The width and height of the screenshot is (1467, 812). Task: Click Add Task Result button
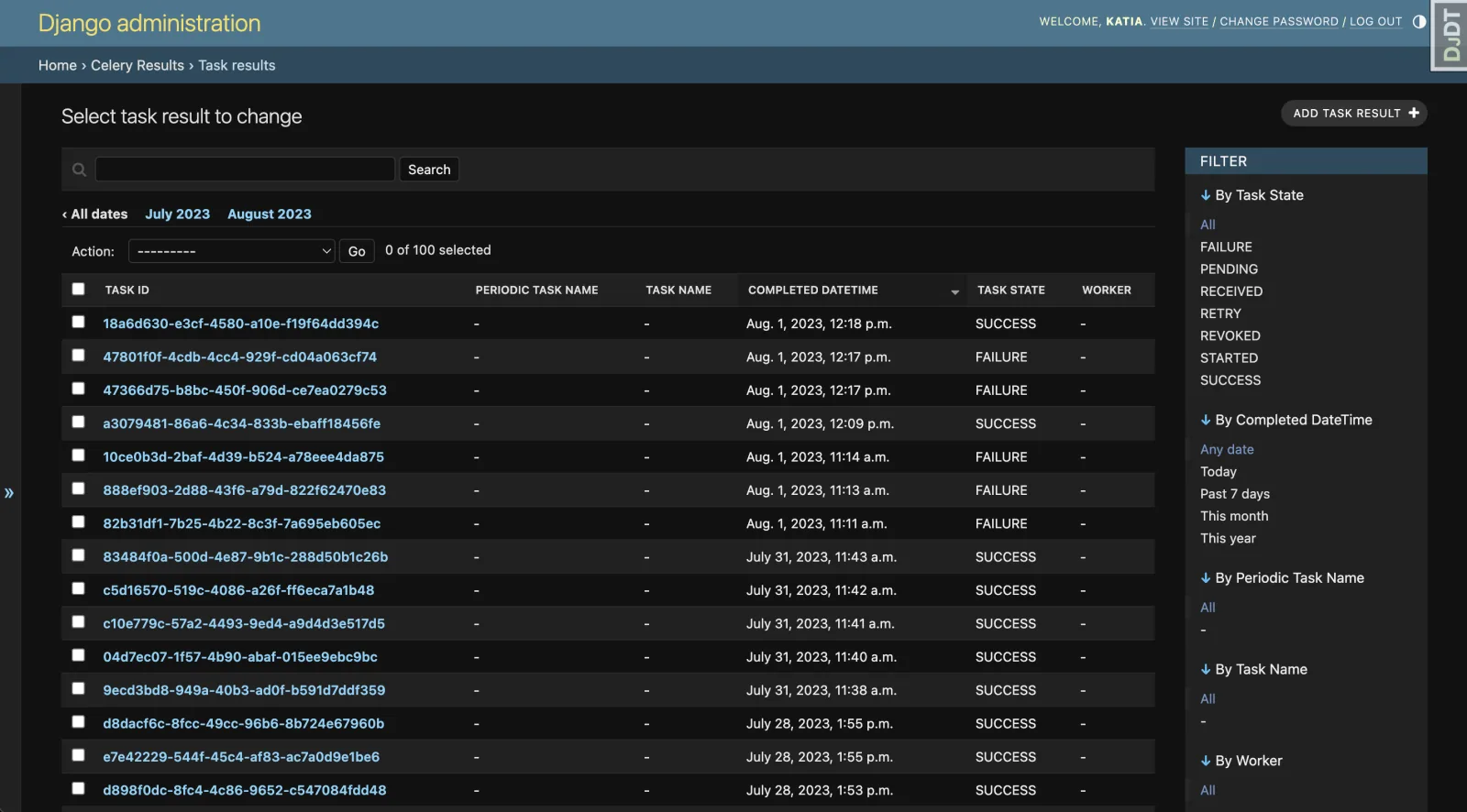[1353, 113]
